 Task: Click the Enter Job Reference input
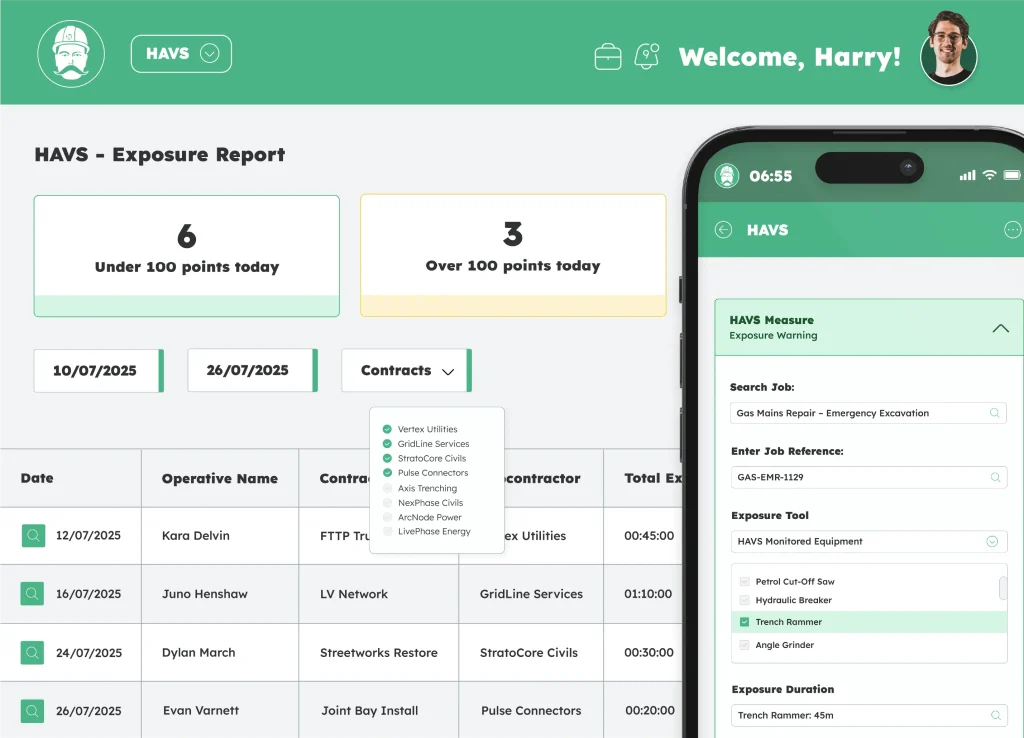tap(869, 477)
